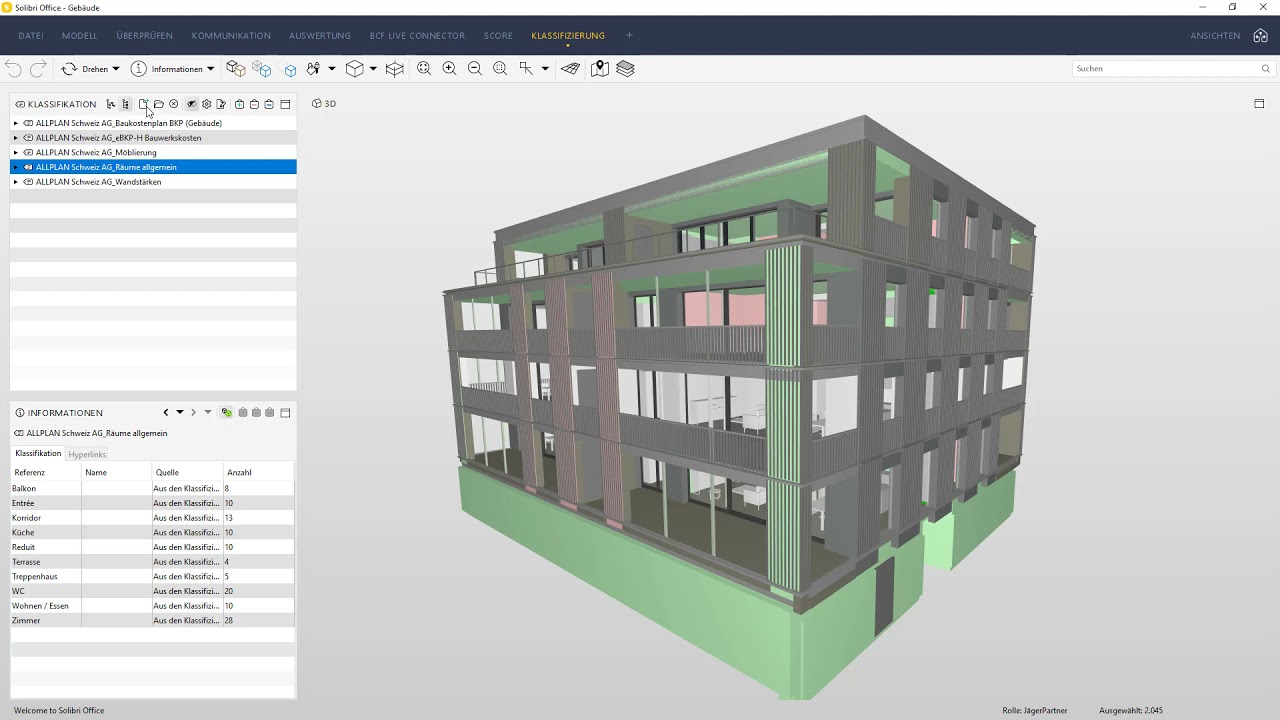Image resolution: width=1280 pixels, height=720 pixels.
Task: Open classification settings gear icon
Action: (207, 104)
